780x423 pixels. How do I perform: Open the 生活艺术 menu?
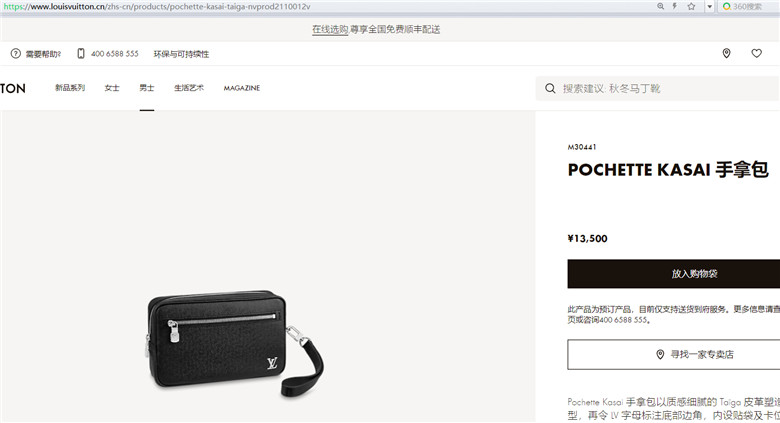tap(189, 88)
